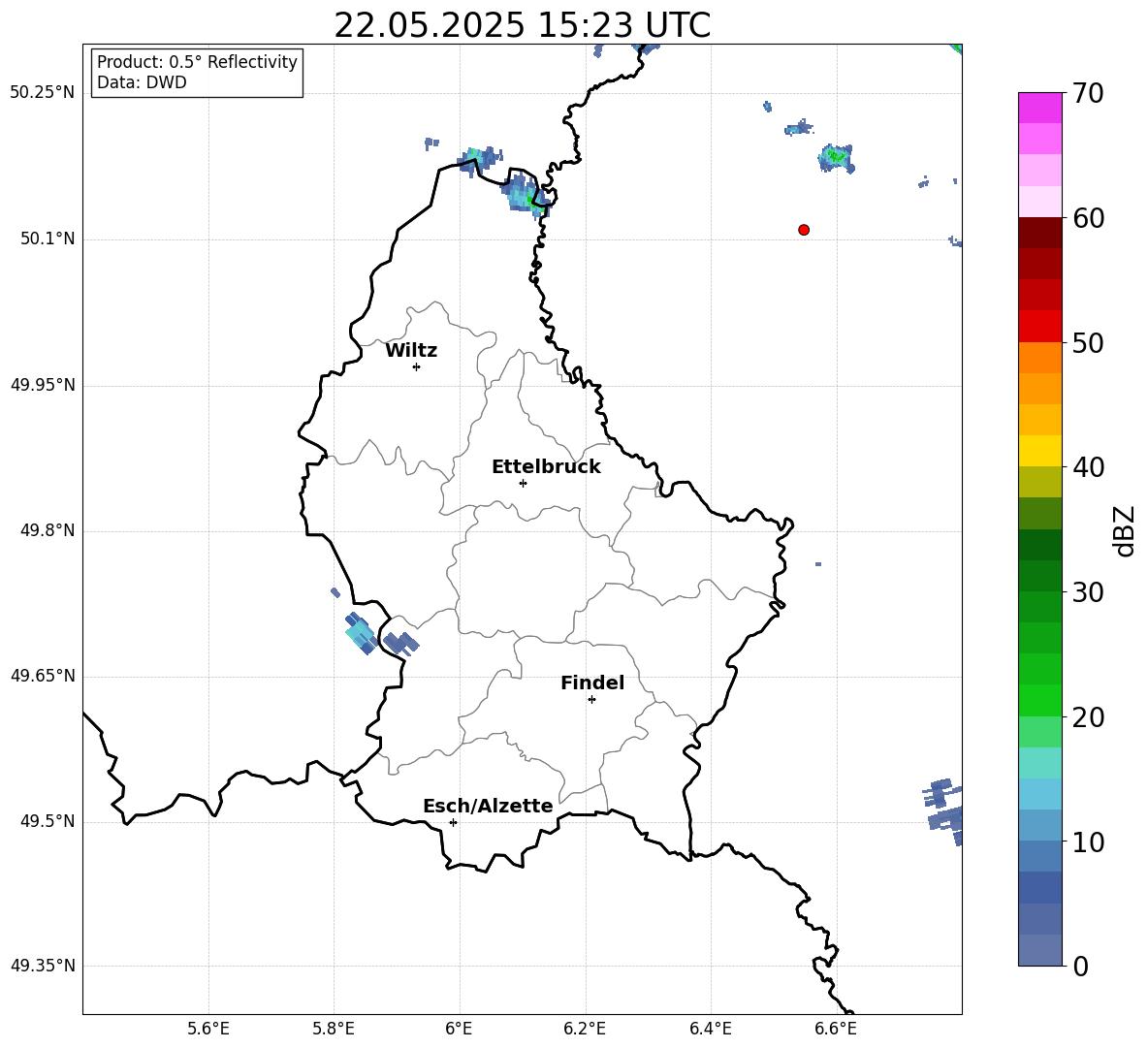
Task: Click the green radar echo near 6.6°E north
Action: (x=836, y=157)
